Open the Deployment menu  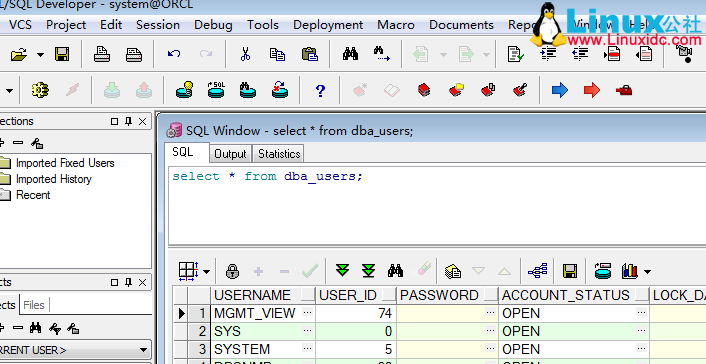point(328,25)
